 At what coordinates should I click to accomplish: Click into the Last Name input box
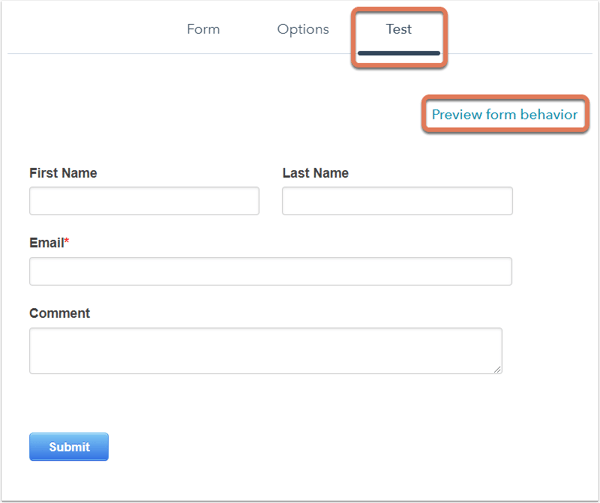coord(397,201)
